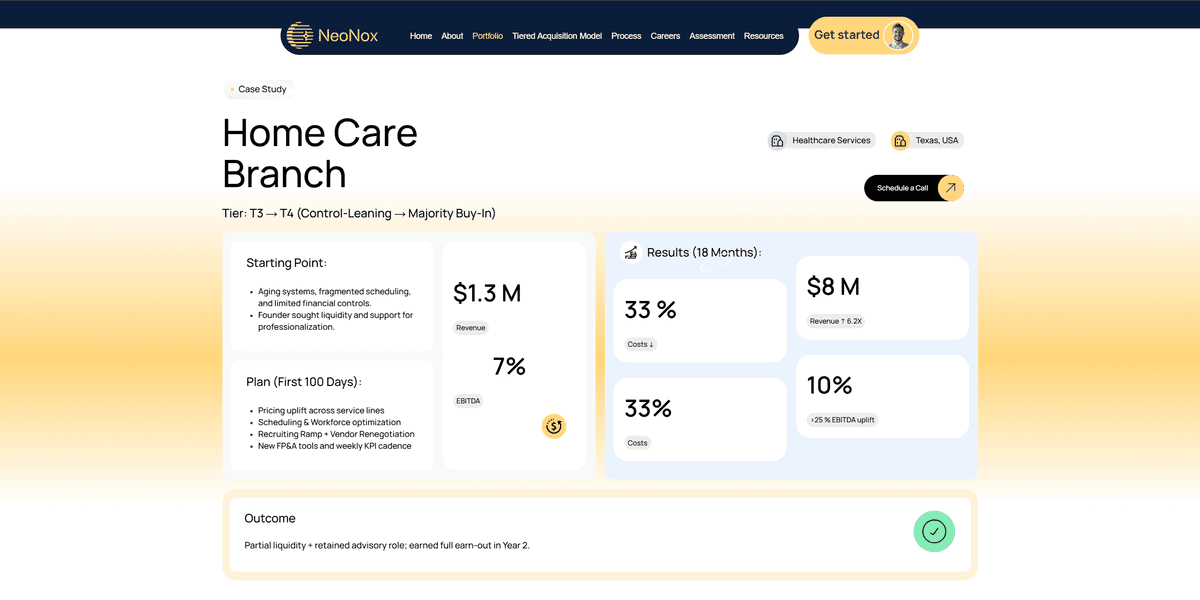Open the Assessment page
The width and height of the screenshot is (1200, 600).
pyautogui.click(x=712, y=36)
